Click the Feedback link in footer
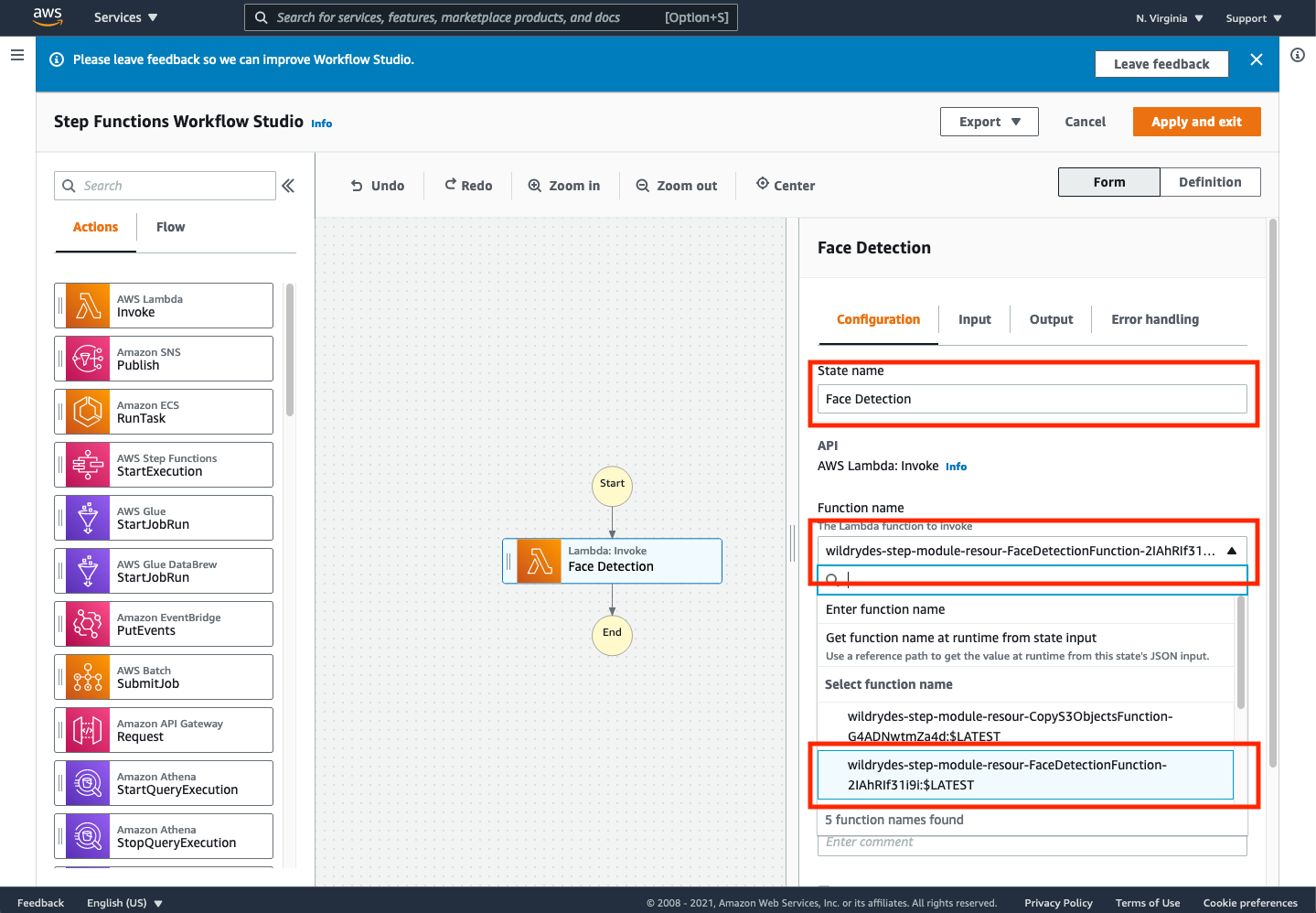Screen dimensions: 1316x913 40,903
